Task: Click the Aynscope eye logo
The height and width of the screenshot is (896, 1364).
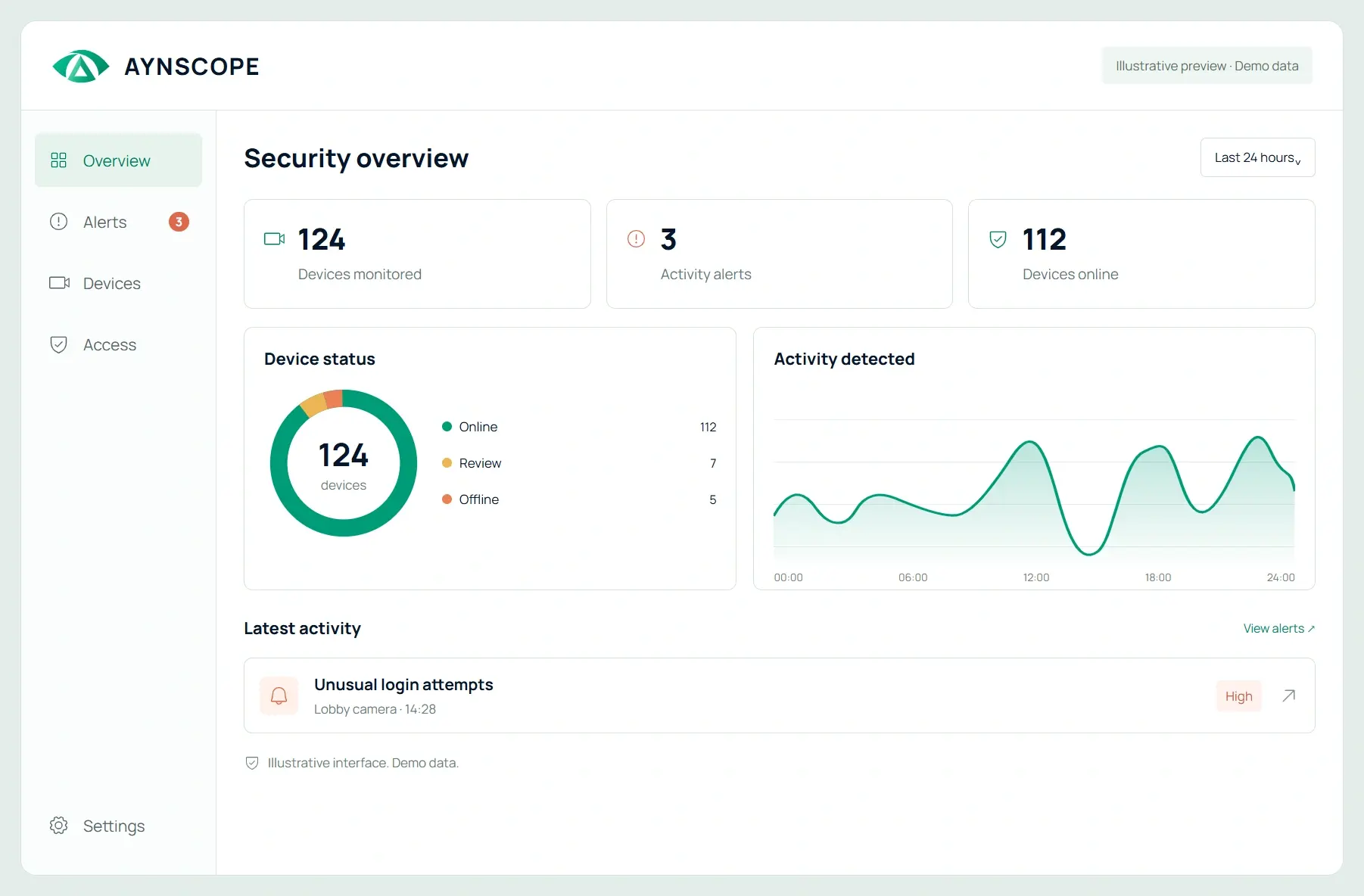Action: [81, 67]
